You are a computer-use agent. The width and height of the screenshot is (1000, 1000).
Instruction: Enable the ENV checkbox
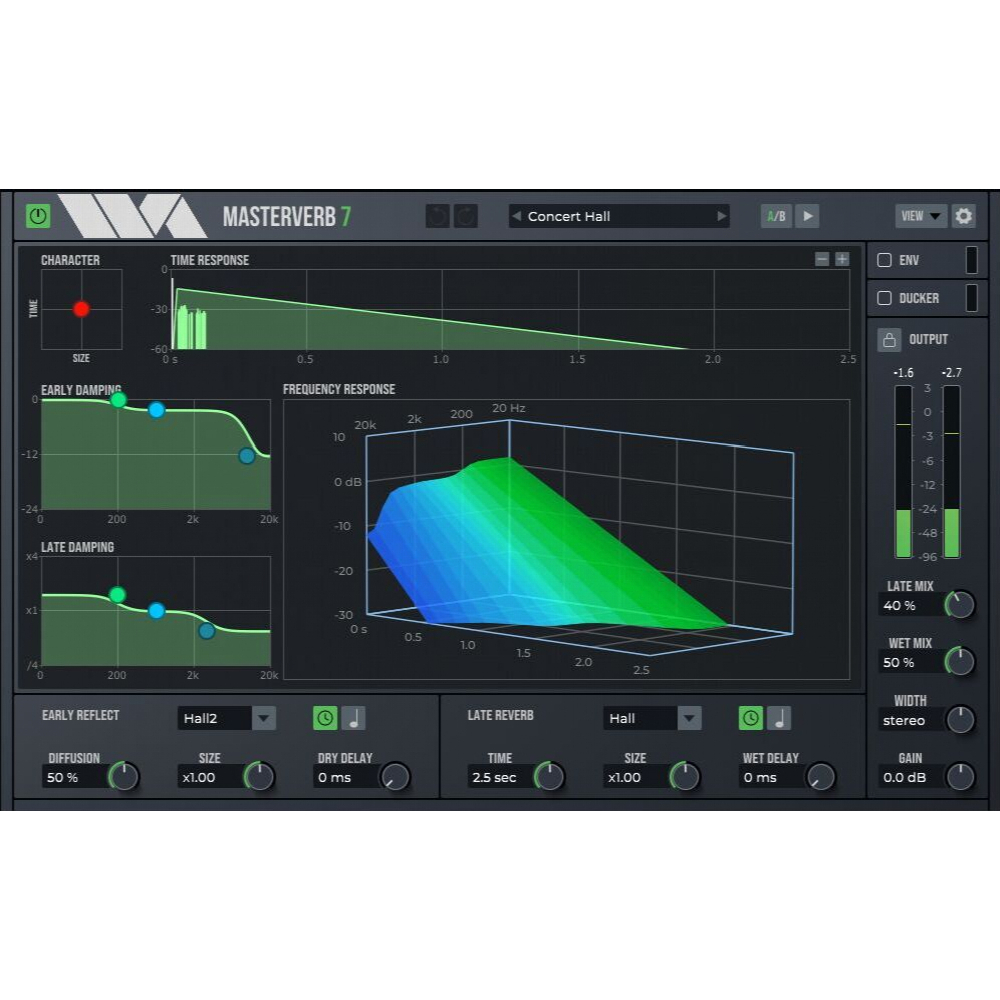point(884,260)
